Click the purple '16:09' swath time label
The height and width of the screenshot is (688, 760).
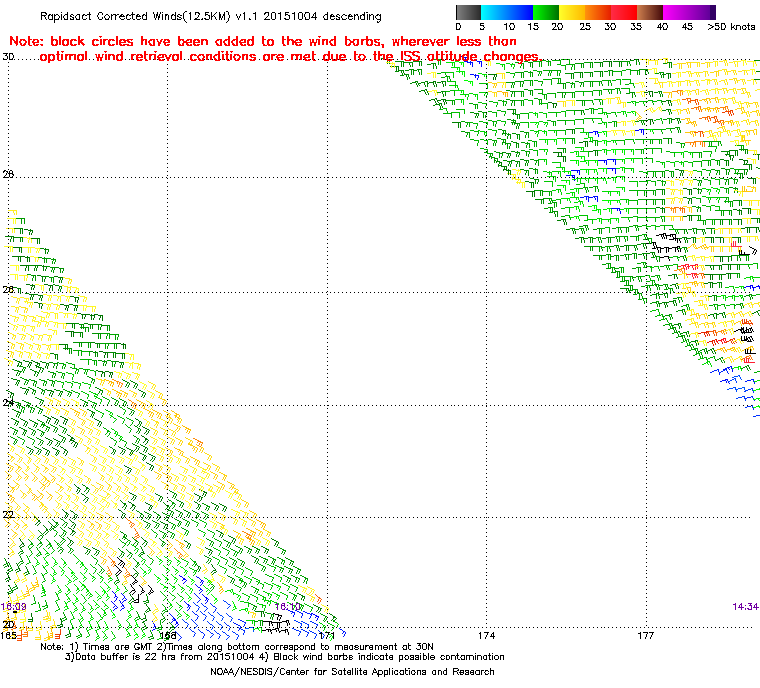click(14, 607)
